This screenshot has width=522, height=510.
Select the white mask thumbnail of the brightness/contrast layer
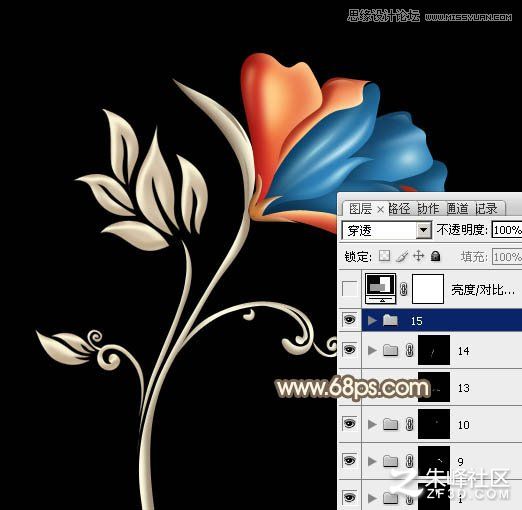point(428,289)
